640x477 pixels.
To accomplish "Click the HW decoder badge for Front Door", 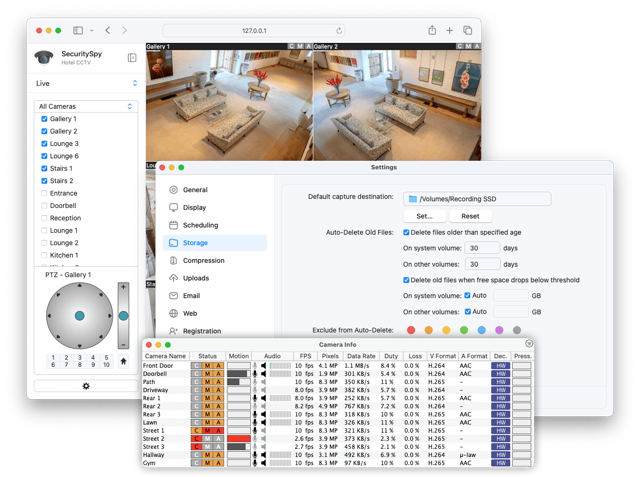I will [501, 366].
